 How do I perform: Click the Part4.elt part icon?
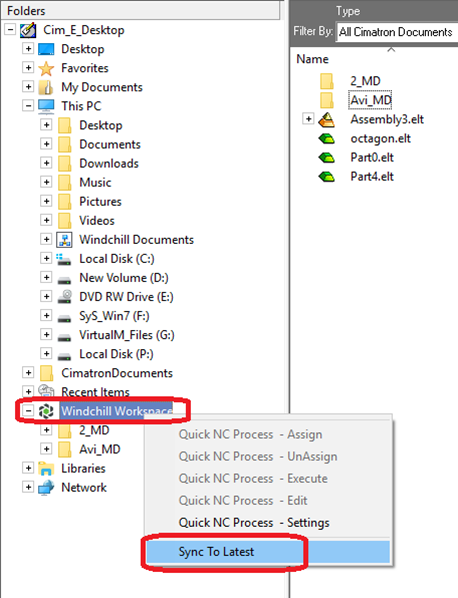point(326,177)
